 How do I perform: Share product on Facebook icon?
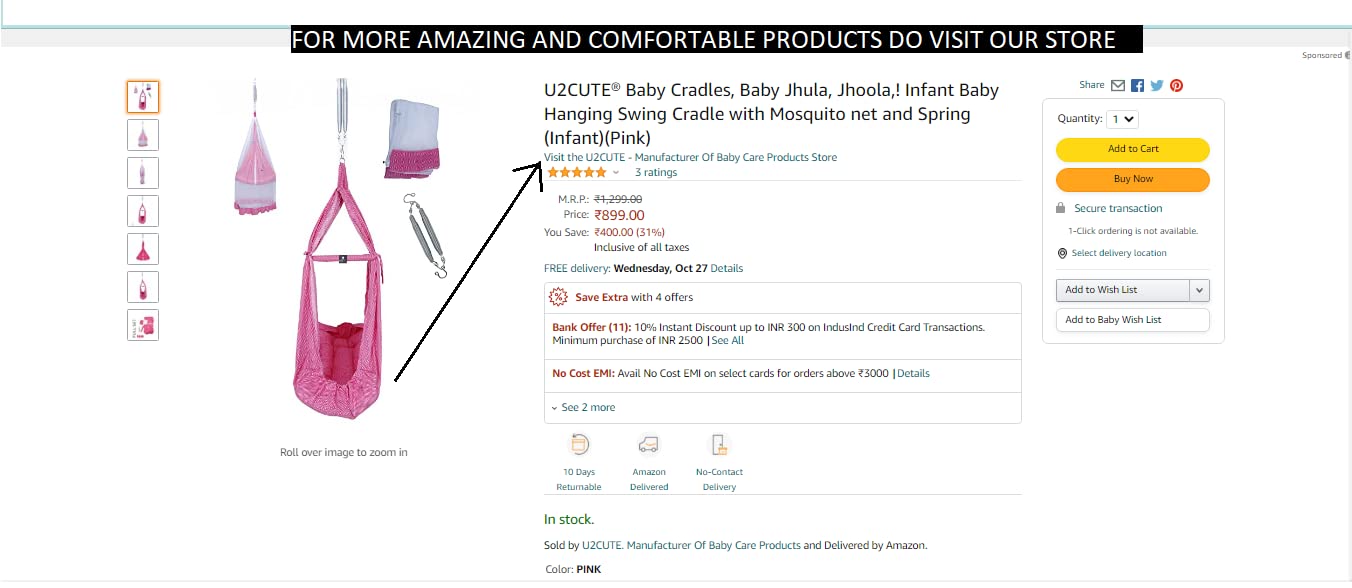[1138, 86]
